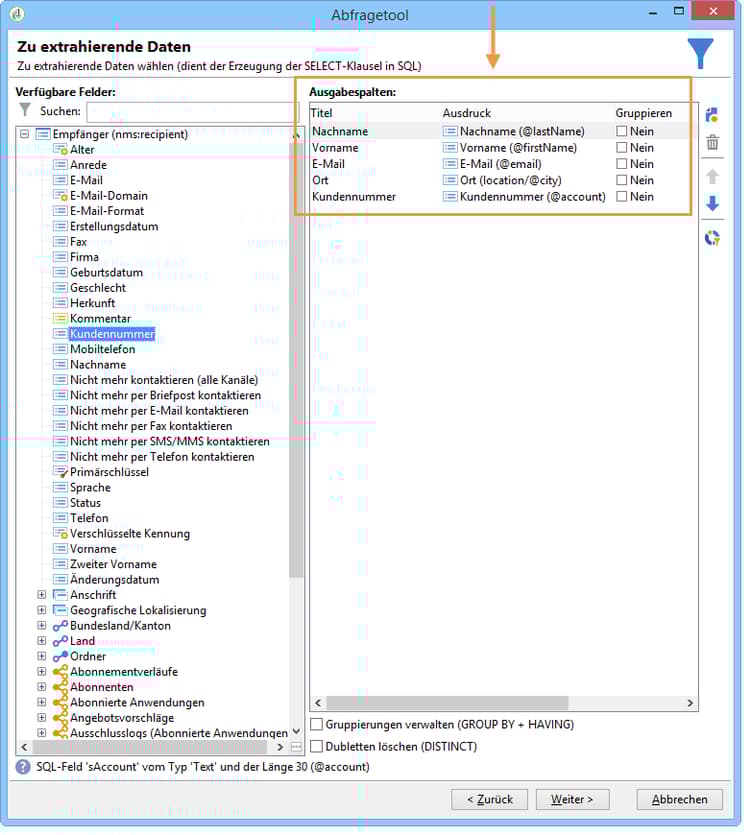Select the Geburtsdatum field in tree
Image resolution: width=750 pixels, height=835 pixels.
pos(107,273)
